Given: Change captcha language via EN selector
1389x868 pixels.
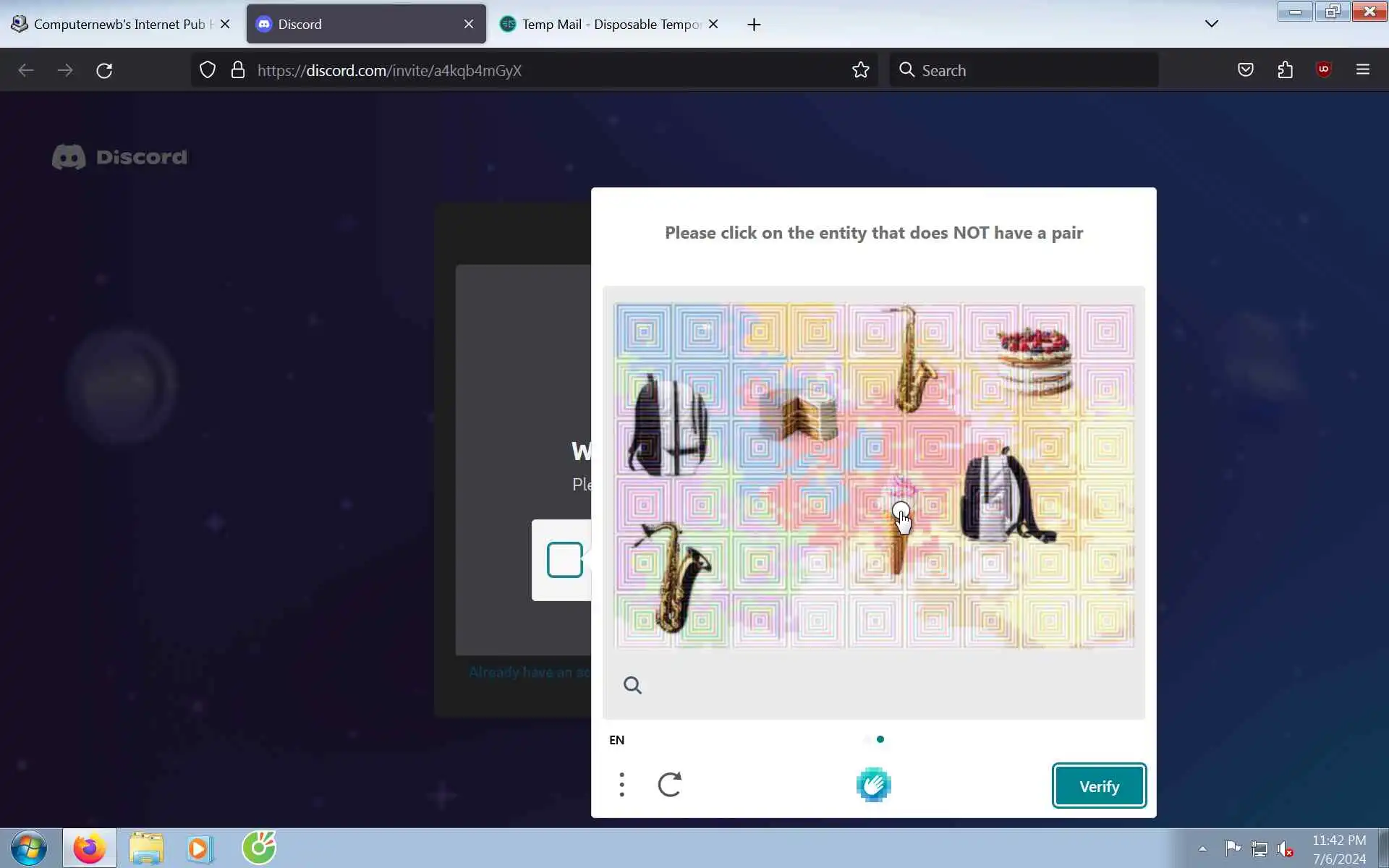Looking at the screenshot, I should [616, 740].
